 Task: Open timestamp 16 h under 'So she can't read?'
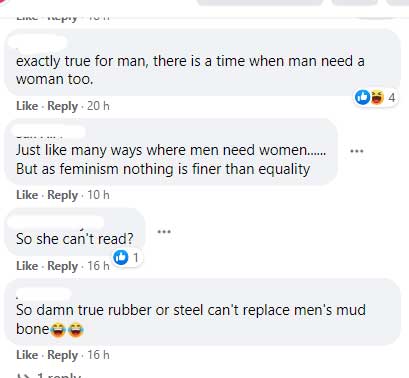click(98, 266)
